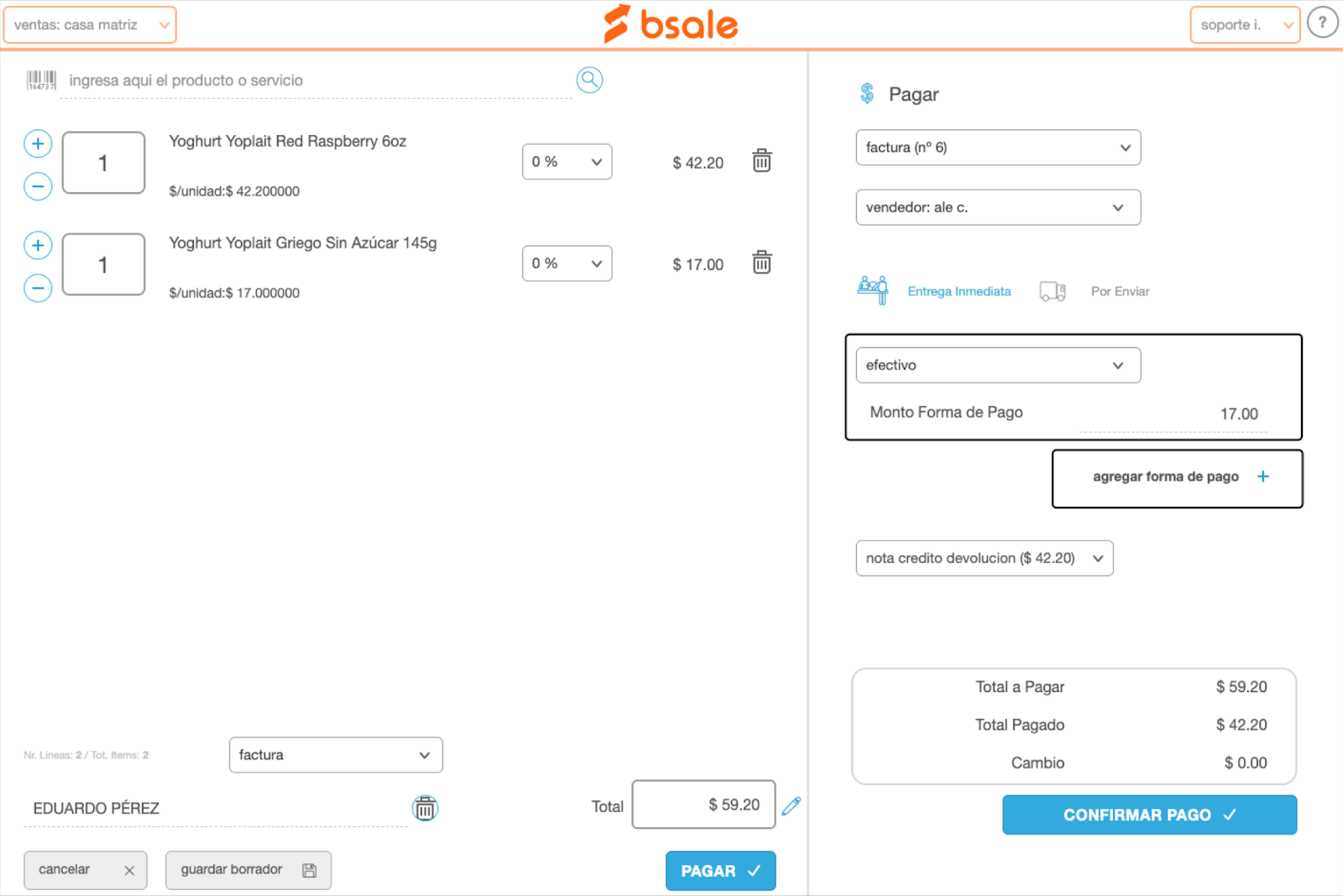
Task: Open the factura dropdown near the bottom left
Action: coord(336,755)
